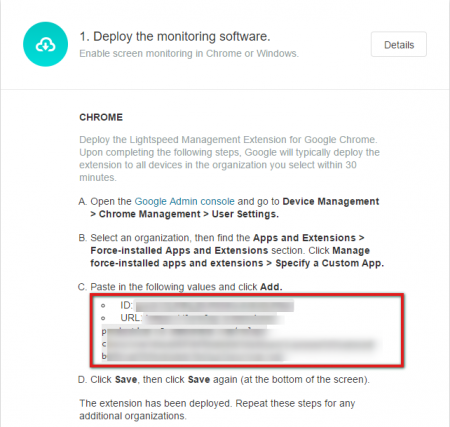
Task: Click the 'Deploy the Lightspeed Management Extension' paragraph
Action: pyautogui.click(x=229, y=158)
